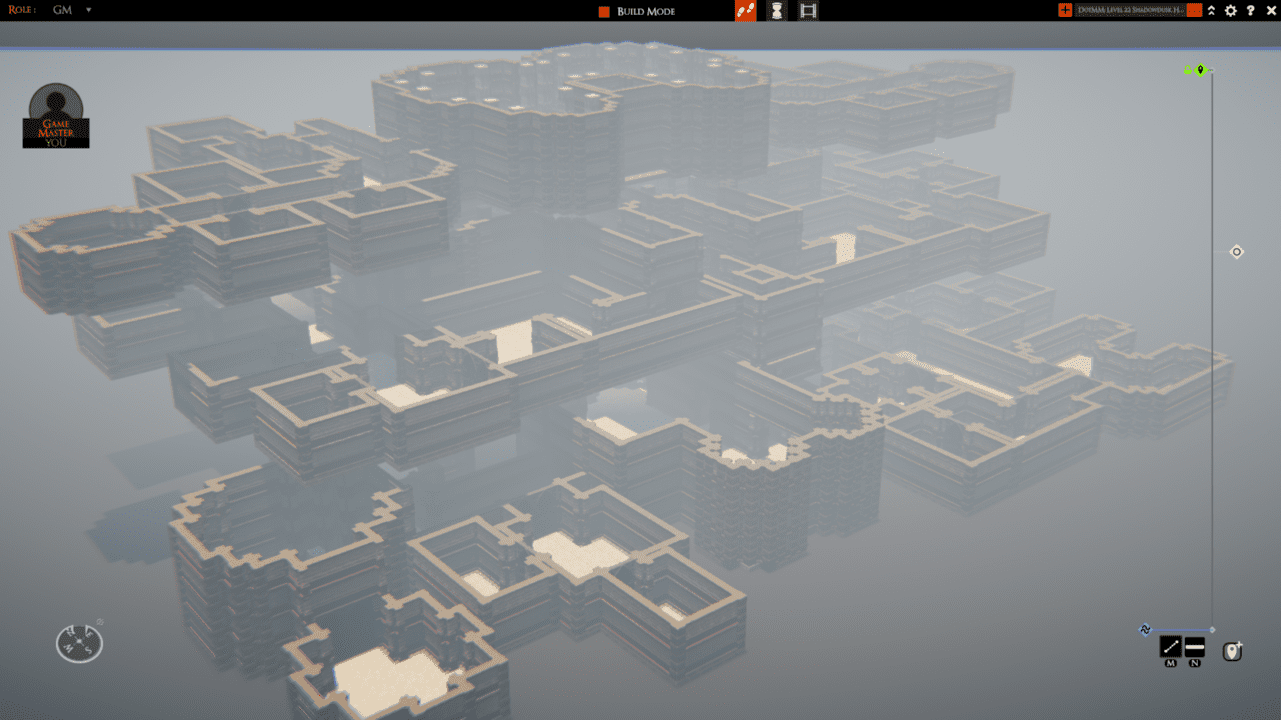This screenshot has height=720, width=1281.
Task: Click the Build Mode label
Action: click(x=646, y=11)
